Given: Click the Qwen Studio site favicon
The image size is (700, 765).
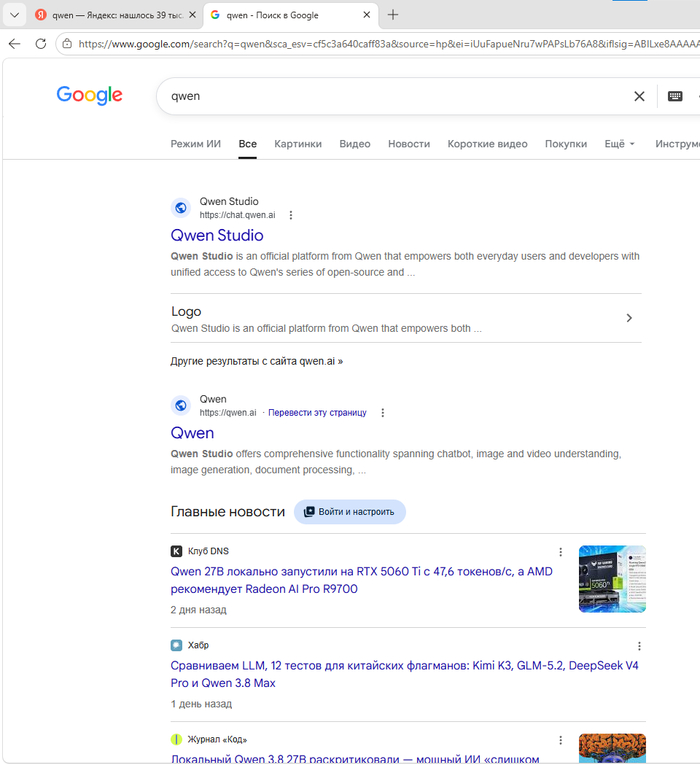Looking at the screenshot, I should pyautogui.click(x=180, y=208).
